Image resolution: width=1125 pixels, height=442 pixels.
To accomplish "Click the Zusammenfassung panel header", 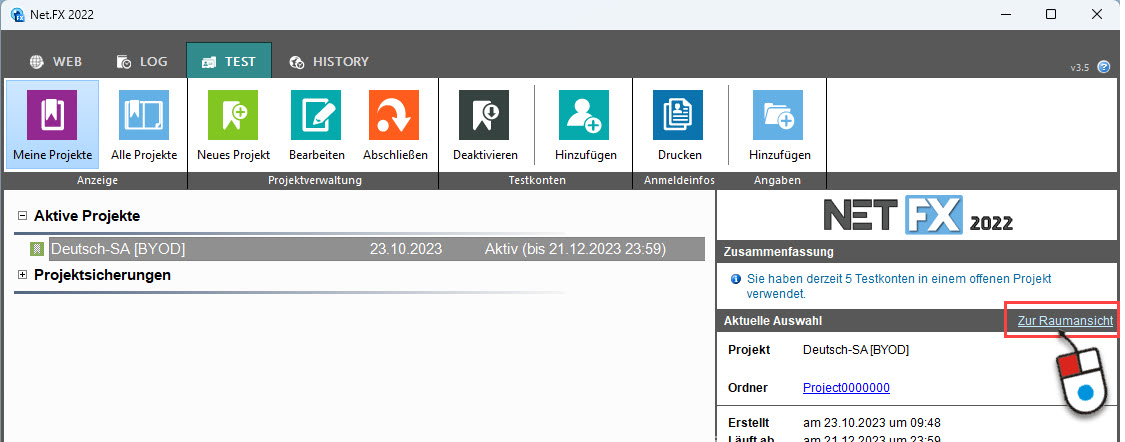I will pyautogui.click(x=918, y=252).
